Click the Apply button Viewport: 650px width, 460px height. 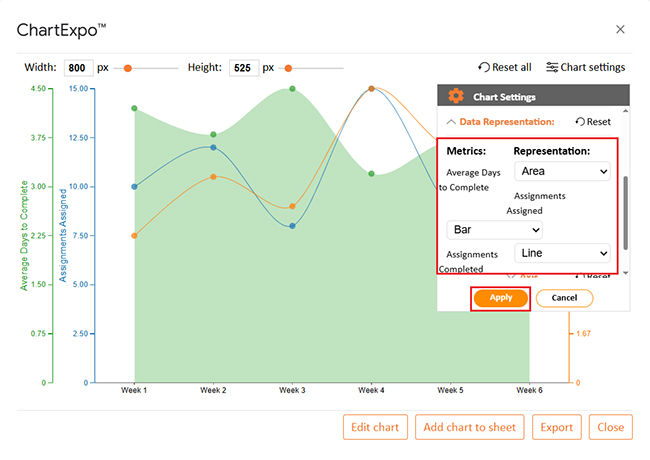(x=500, y=298)
